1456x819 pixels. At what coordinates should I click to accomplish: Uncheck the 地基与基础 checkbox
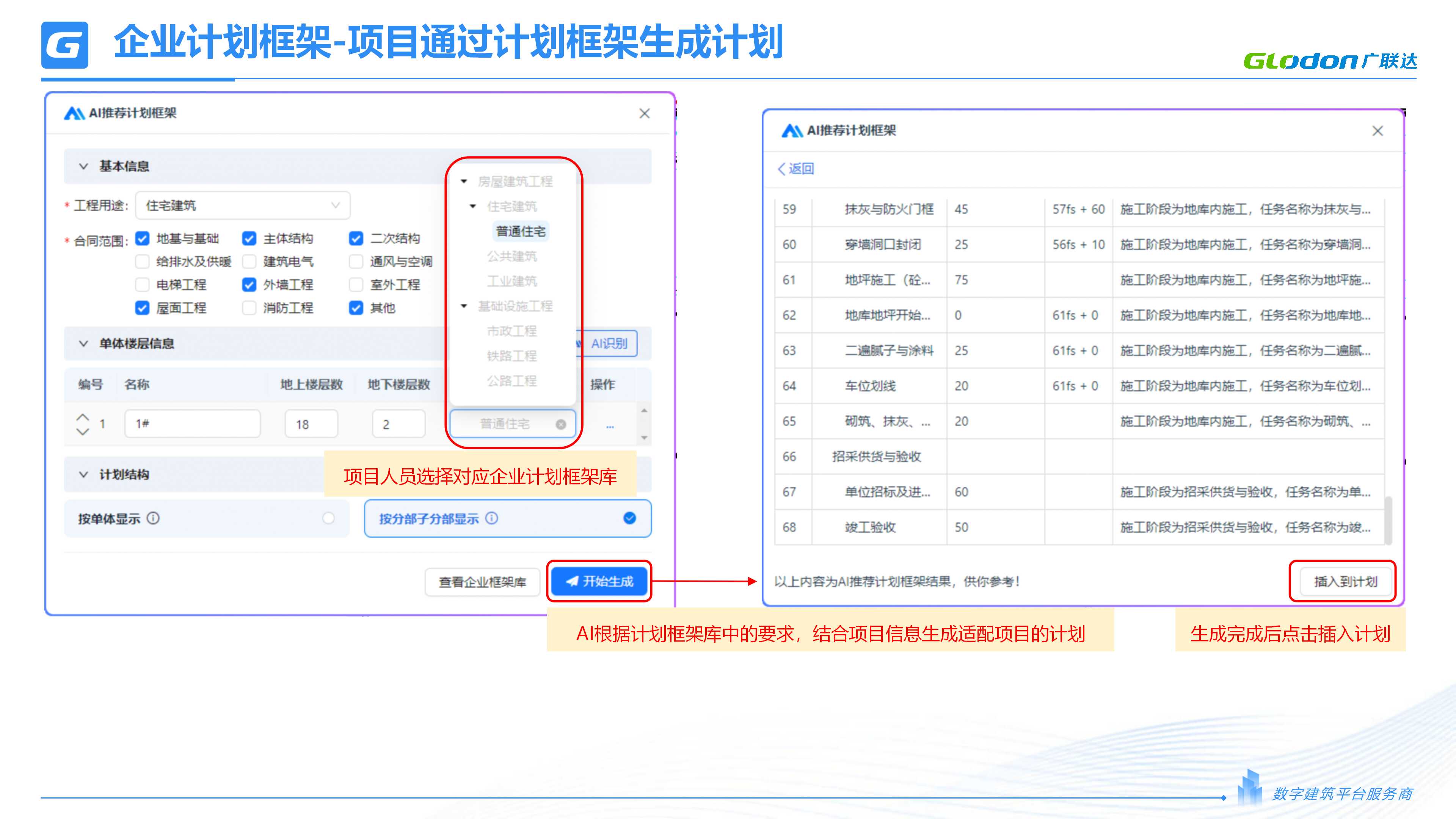(143, 238)
